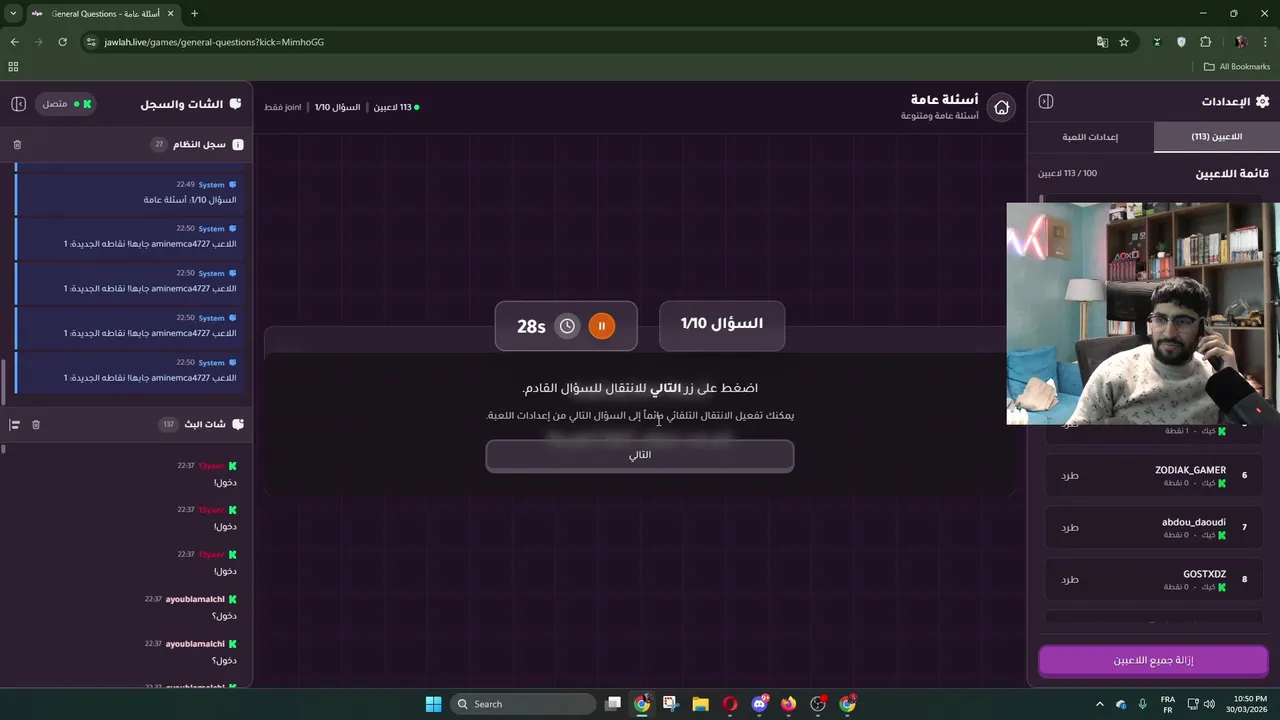This screenshot has height=720, width=1280.
Task: Reload the current page
Action: (62, 42)
